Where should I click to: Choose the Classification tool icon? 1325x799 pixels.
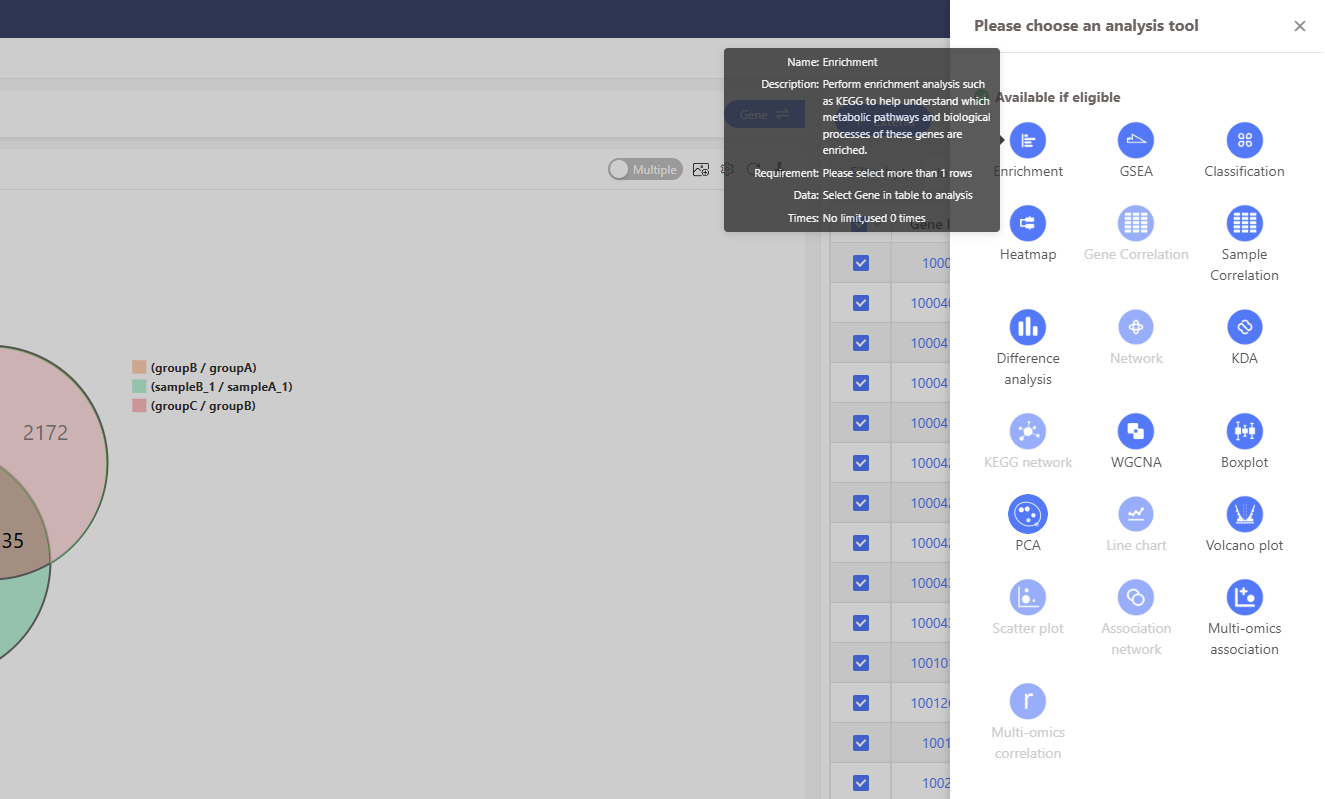[1244, 140]
